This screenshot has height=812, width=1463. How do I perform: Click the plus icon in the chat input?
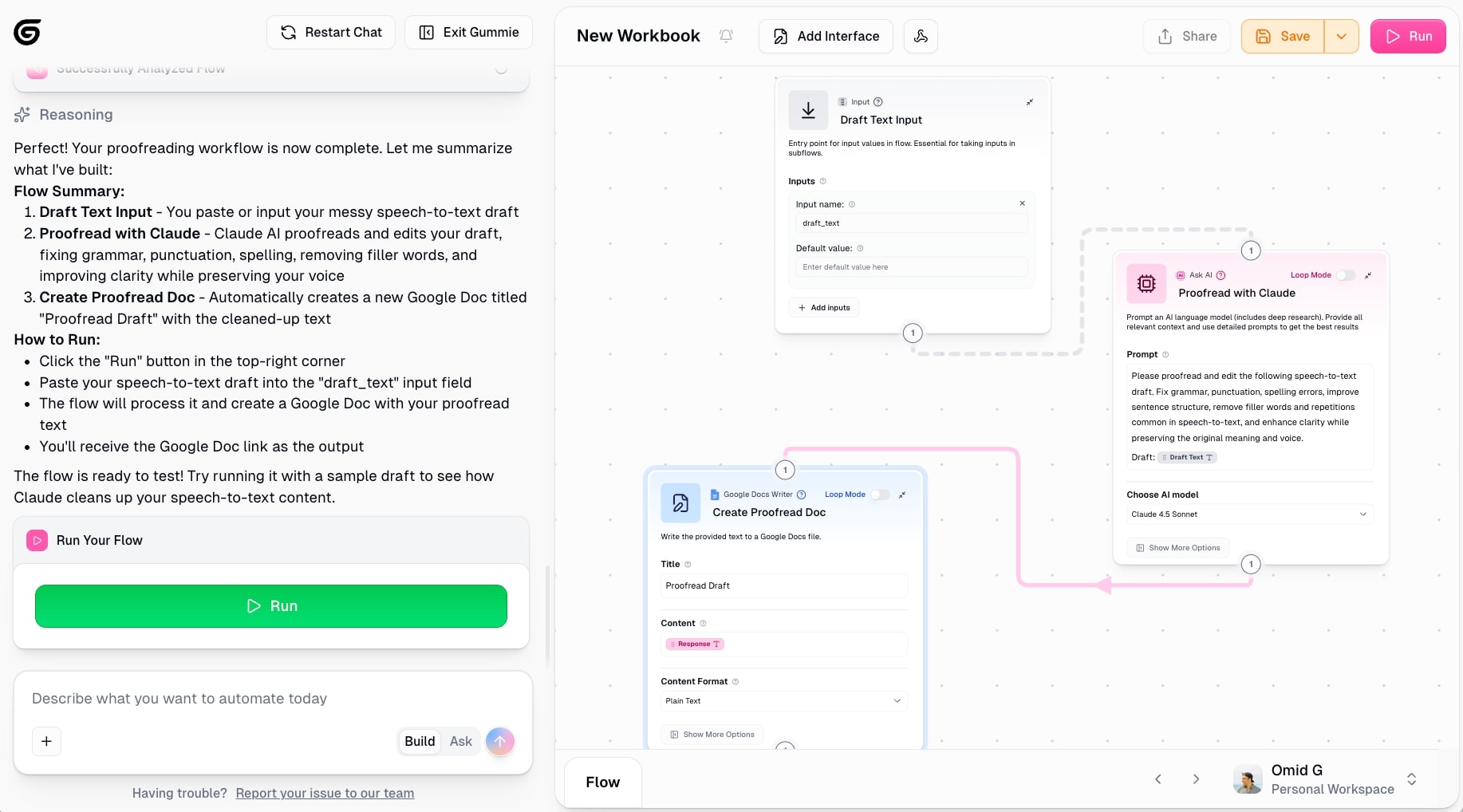tap(46, 741)
